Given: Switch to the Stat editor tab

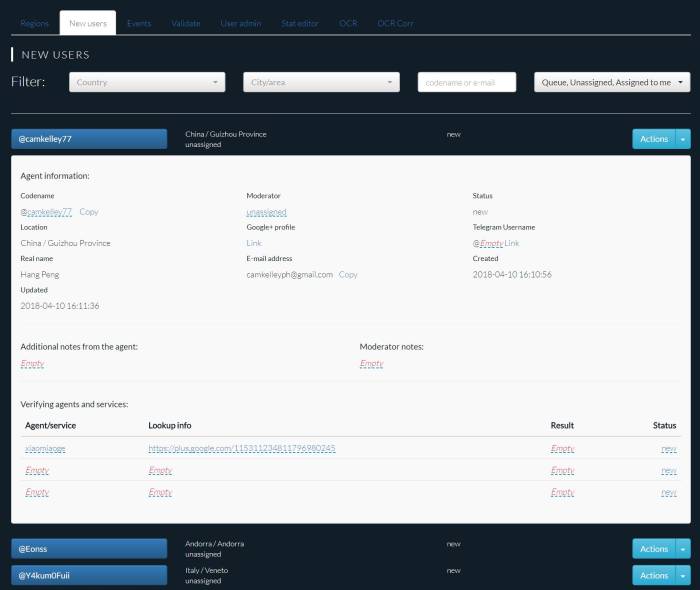Looking at the screenshot, I should coord(300,23).
